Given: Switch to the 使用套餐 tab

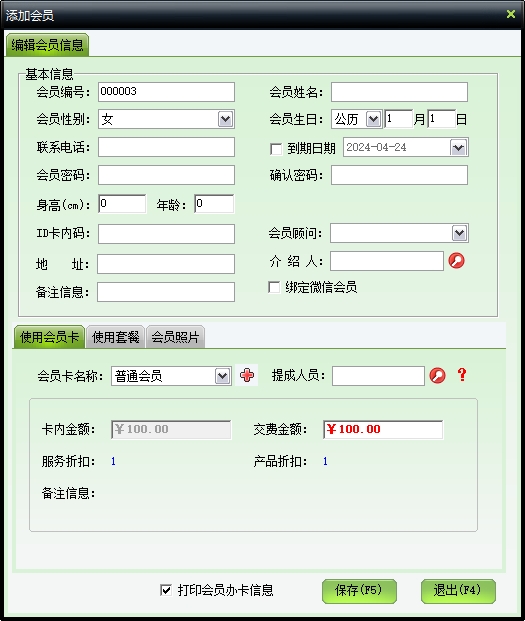Looking at the screenshot, I should tap(116, 337).
